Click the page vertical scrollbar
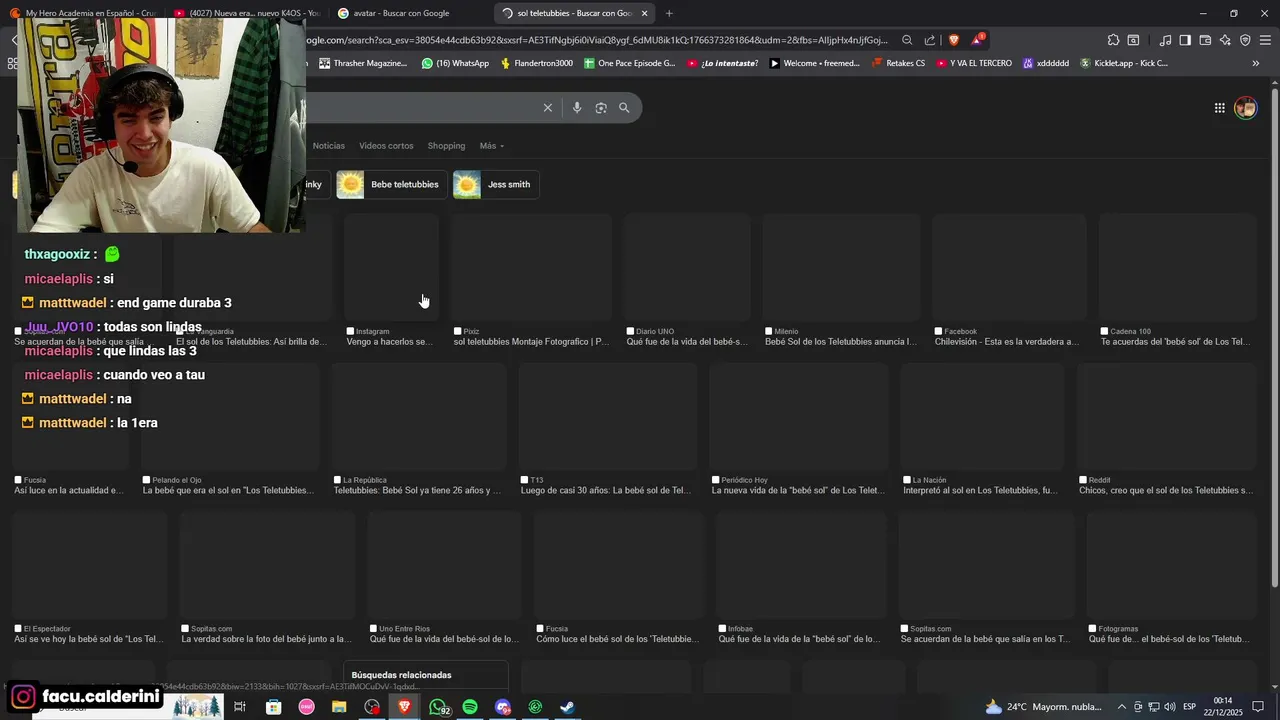The height and width of the screenshot is (720, 1280). 1273,340
